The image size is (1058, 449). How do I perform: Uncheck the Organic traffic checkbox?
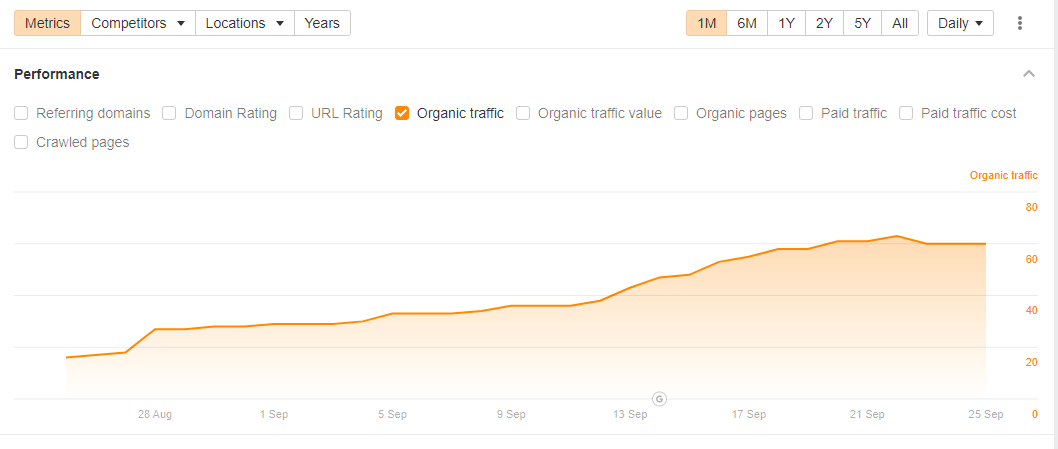click(x=402, y=113)
